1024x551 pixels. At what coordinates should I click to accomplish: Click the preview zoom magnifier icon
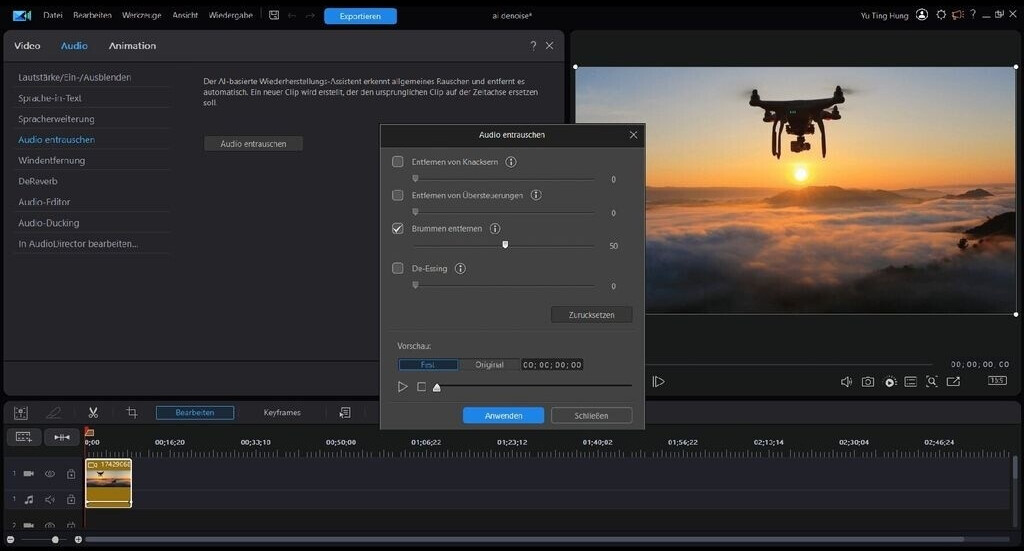(x=932, y=381)
